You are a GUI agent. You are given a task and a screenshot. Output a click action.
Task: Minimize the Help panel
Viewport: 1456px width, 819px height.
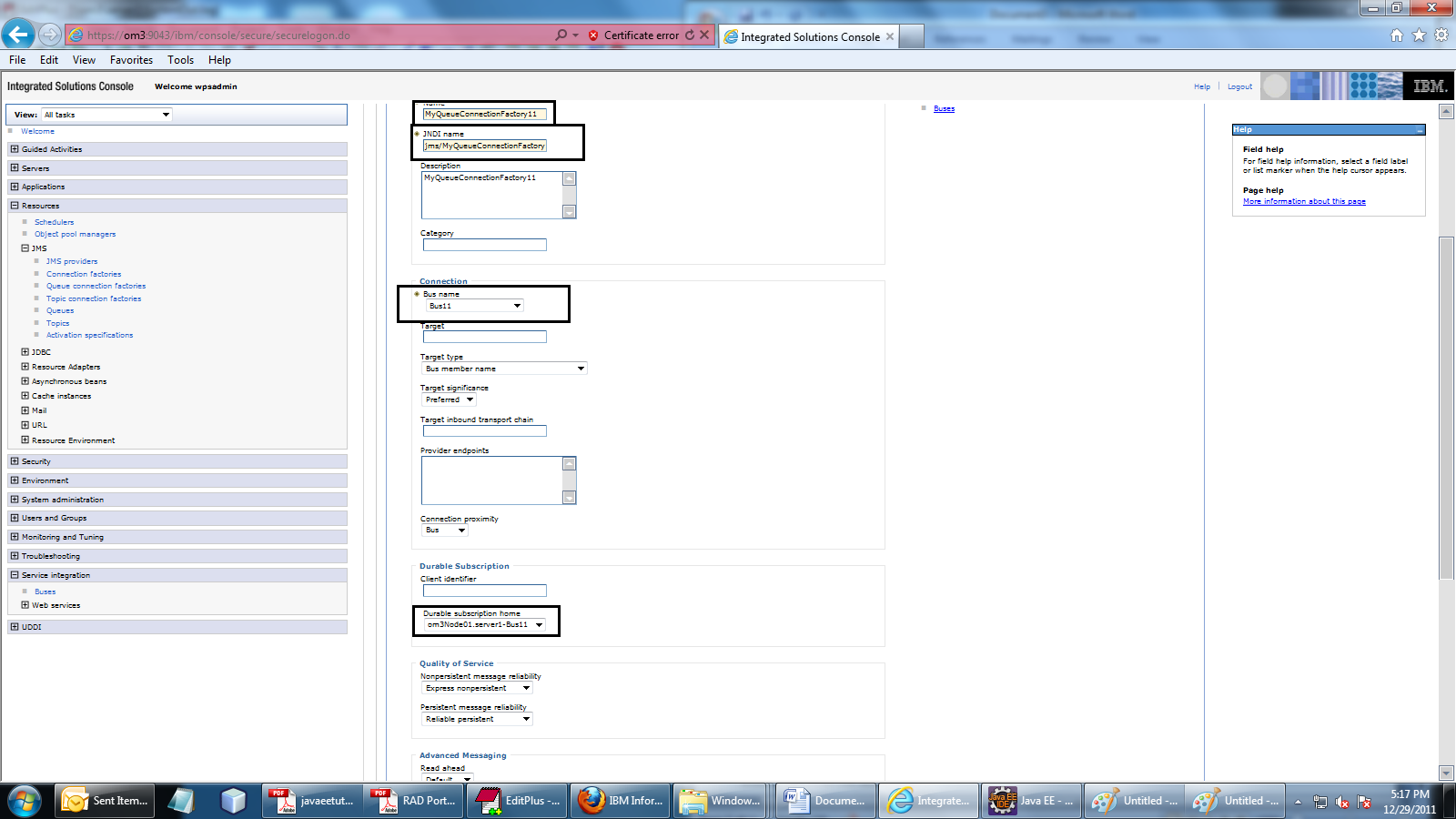[1419, 129]
